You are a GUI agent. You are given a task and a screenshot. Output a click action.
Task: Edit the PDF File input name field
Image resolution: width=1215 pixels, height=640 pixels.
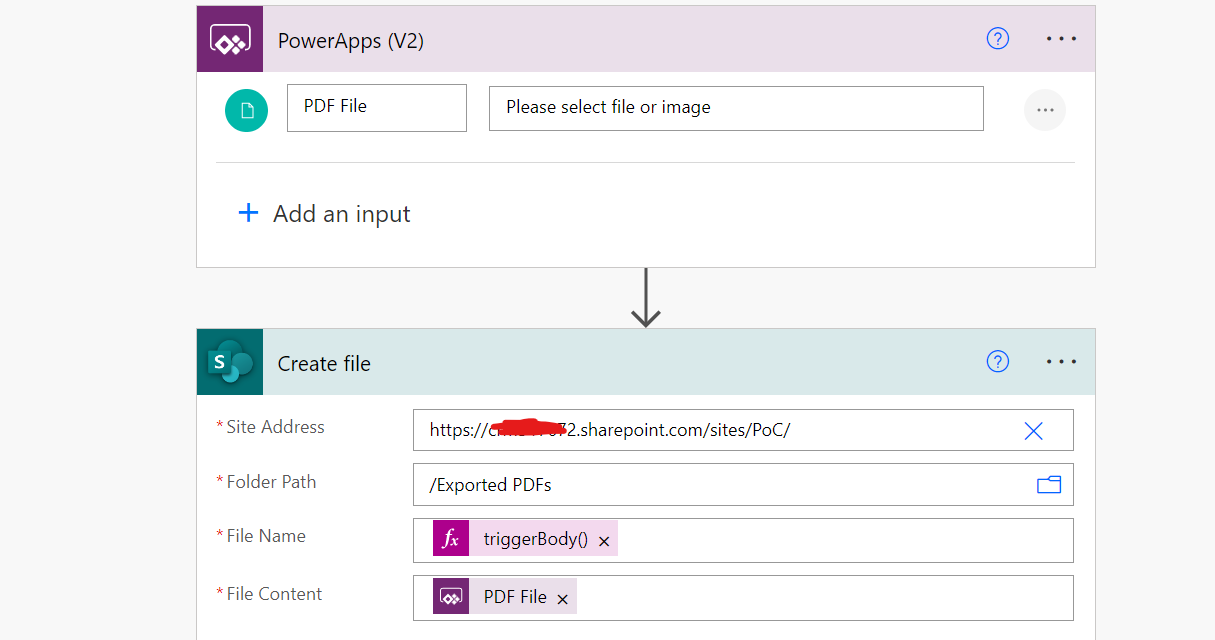[377, 107]
